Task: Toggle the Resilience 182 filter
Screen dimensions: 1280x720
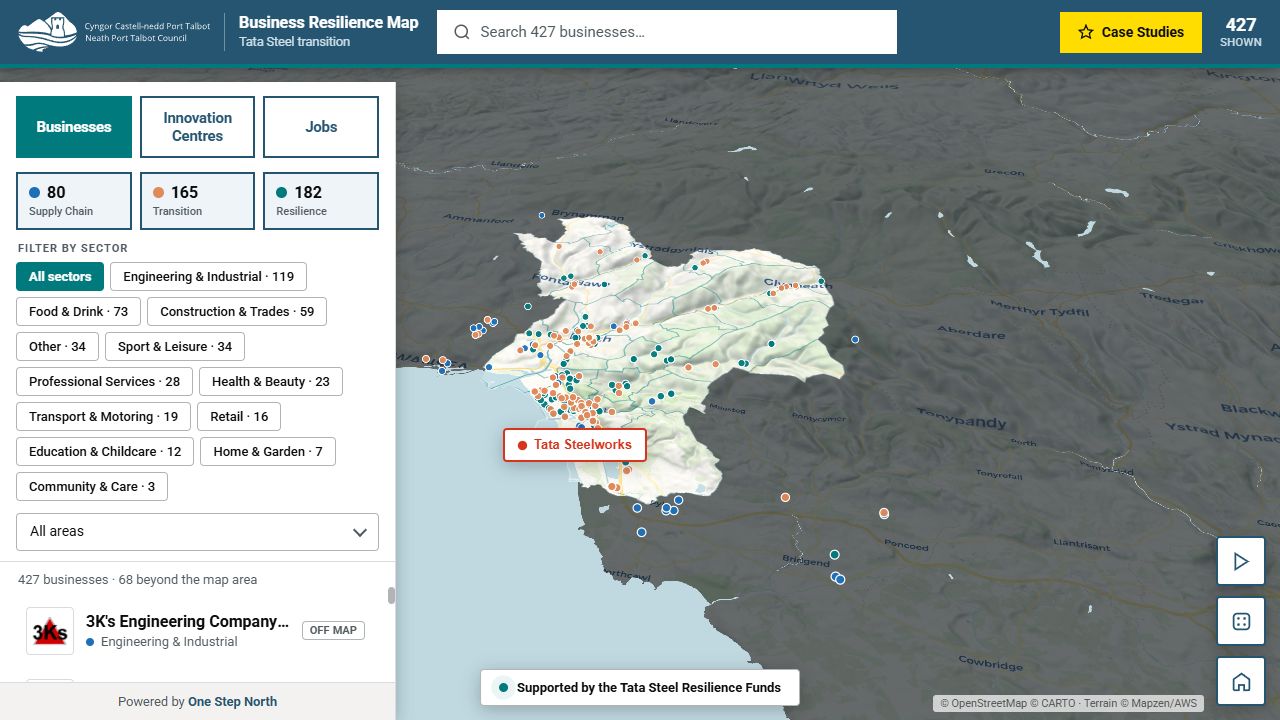Action: pyautogui.click(x=321, y=201)
